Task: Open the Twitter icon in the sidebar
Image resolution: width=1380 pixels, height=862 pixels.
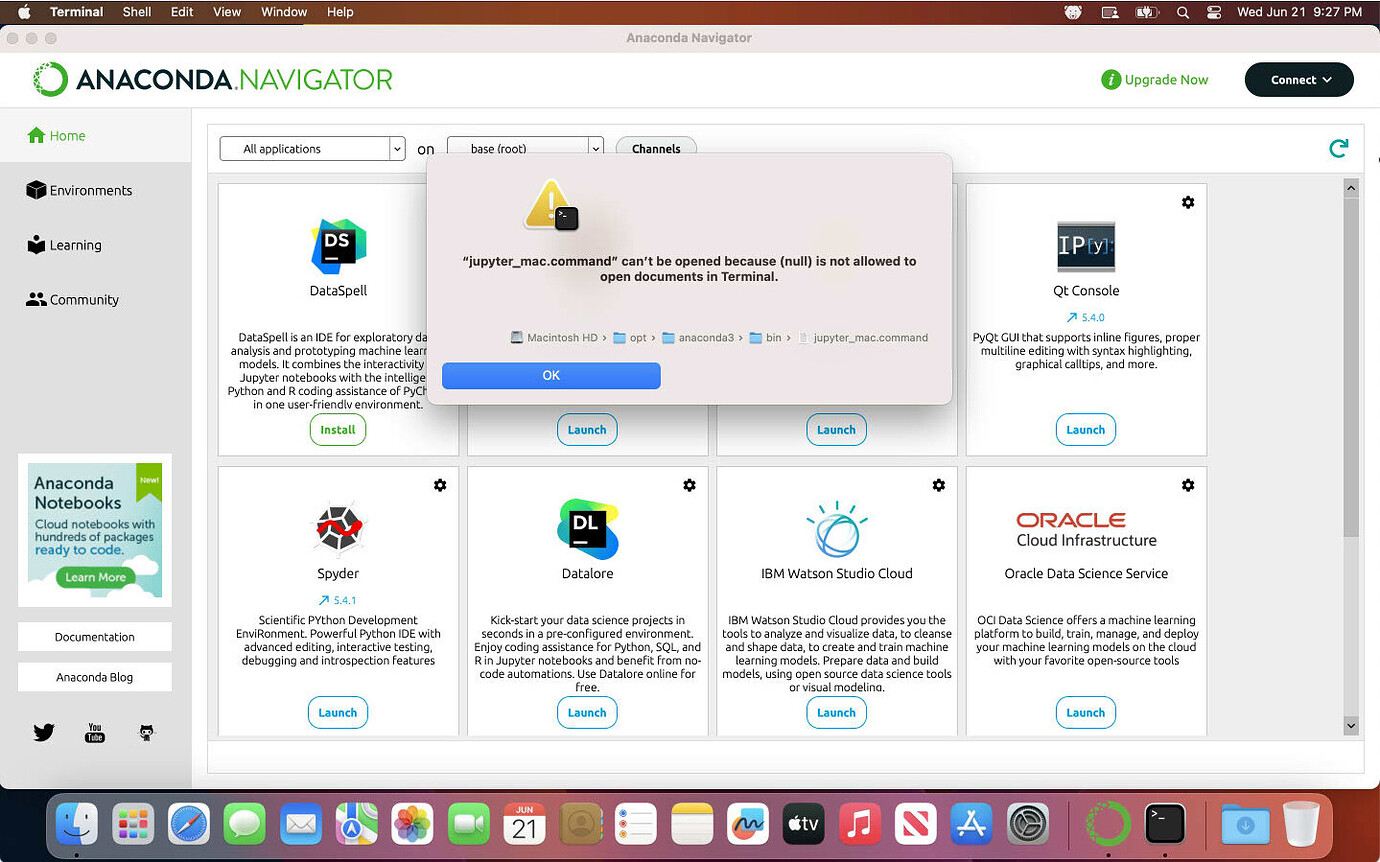Action: pyautogui.click(x=43, y=733)
